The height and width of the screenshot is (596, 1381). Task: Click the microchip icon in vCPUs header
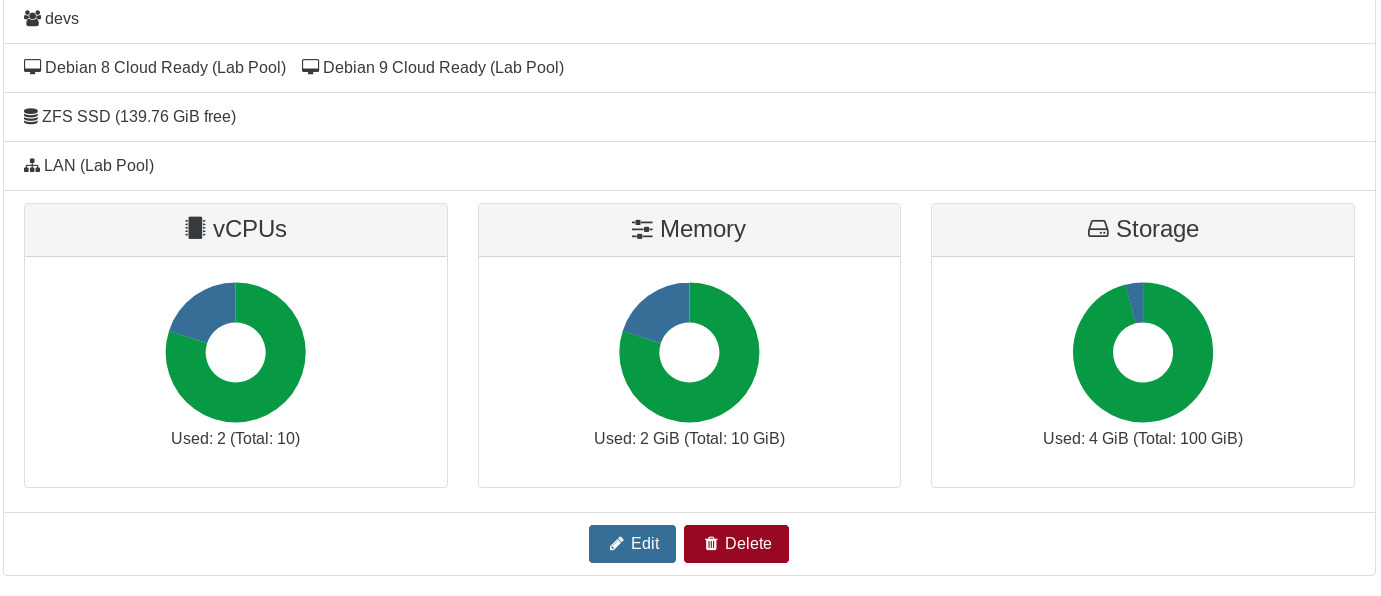click(195, 228)
